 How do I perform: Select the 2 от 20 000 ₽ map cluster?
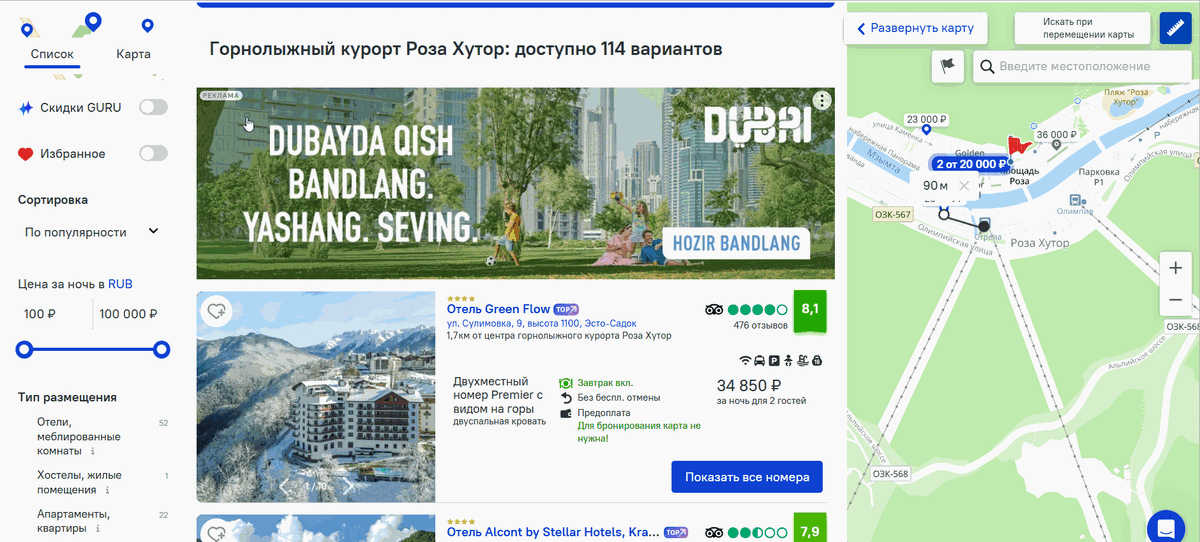[968, 164]
